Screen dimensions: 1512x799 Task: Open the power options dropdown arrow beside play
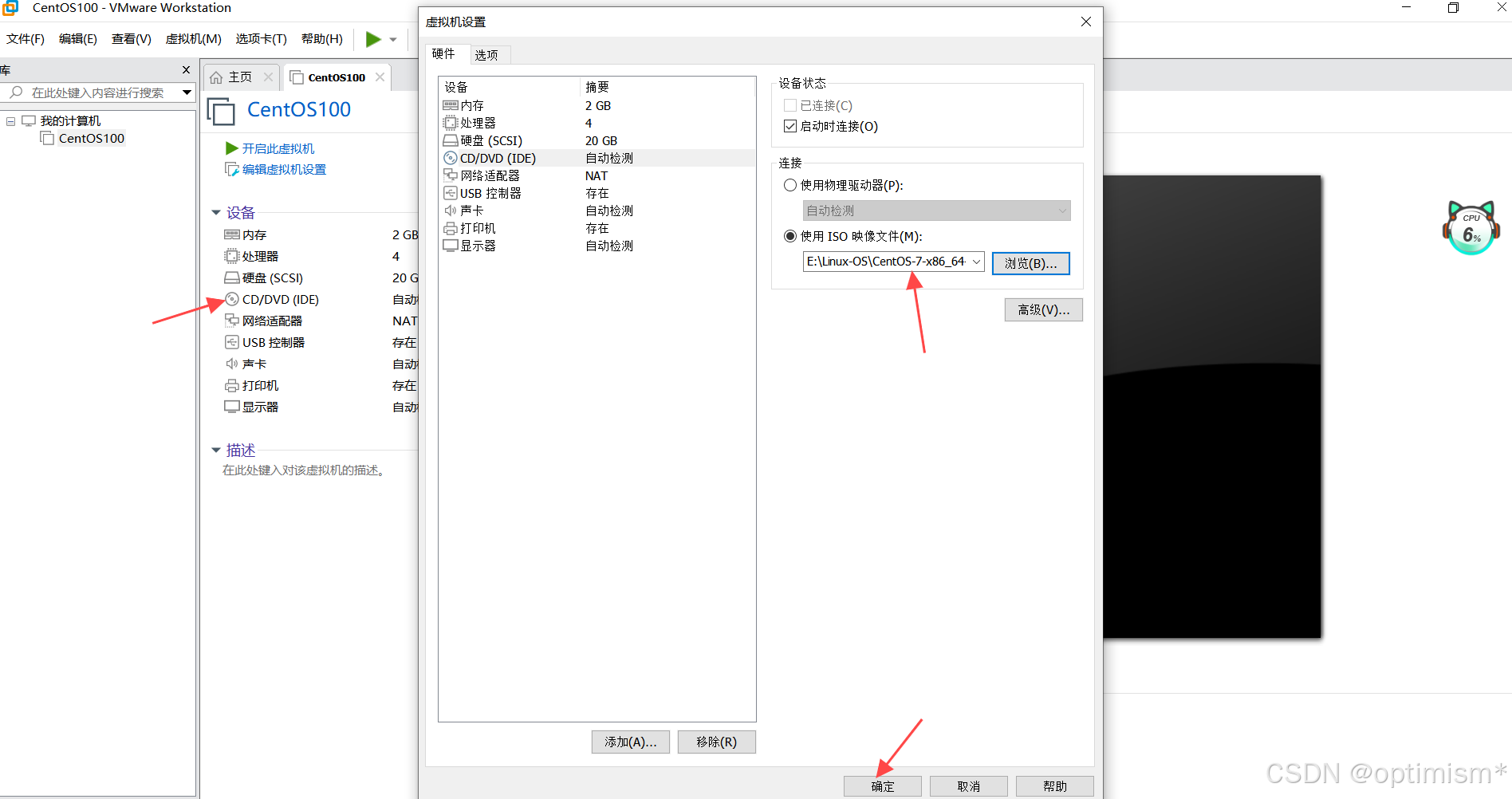(x=393, y=39)
